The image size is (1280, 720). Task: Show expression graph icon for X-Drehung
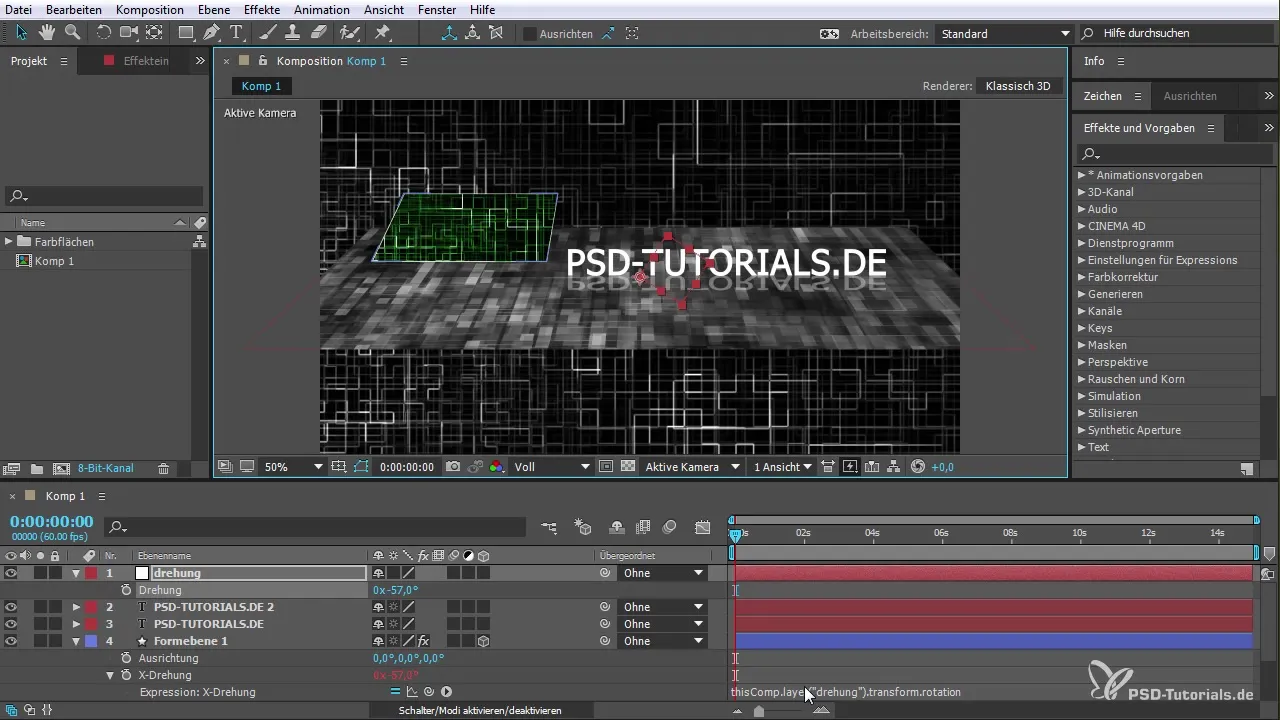click(x=412, y=692)
